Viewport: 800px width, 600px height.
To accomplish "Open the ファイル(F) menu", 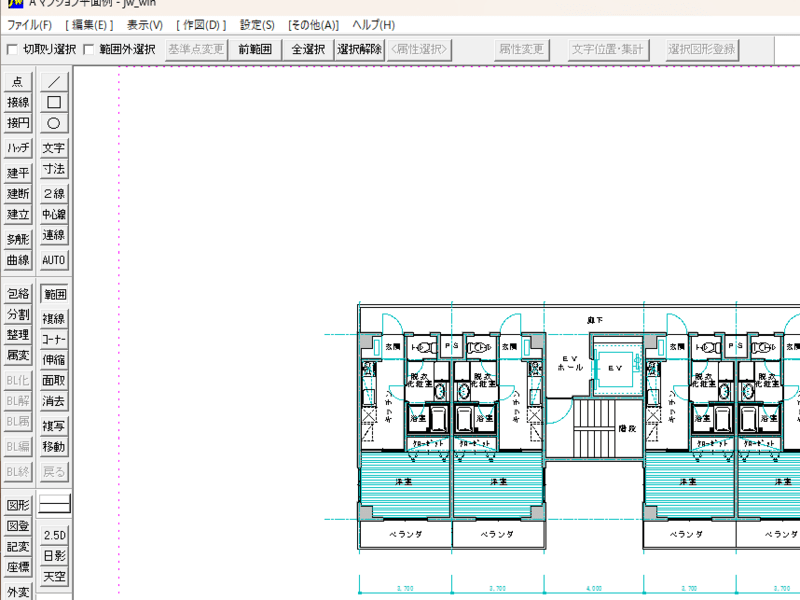I will pos(29,24).
